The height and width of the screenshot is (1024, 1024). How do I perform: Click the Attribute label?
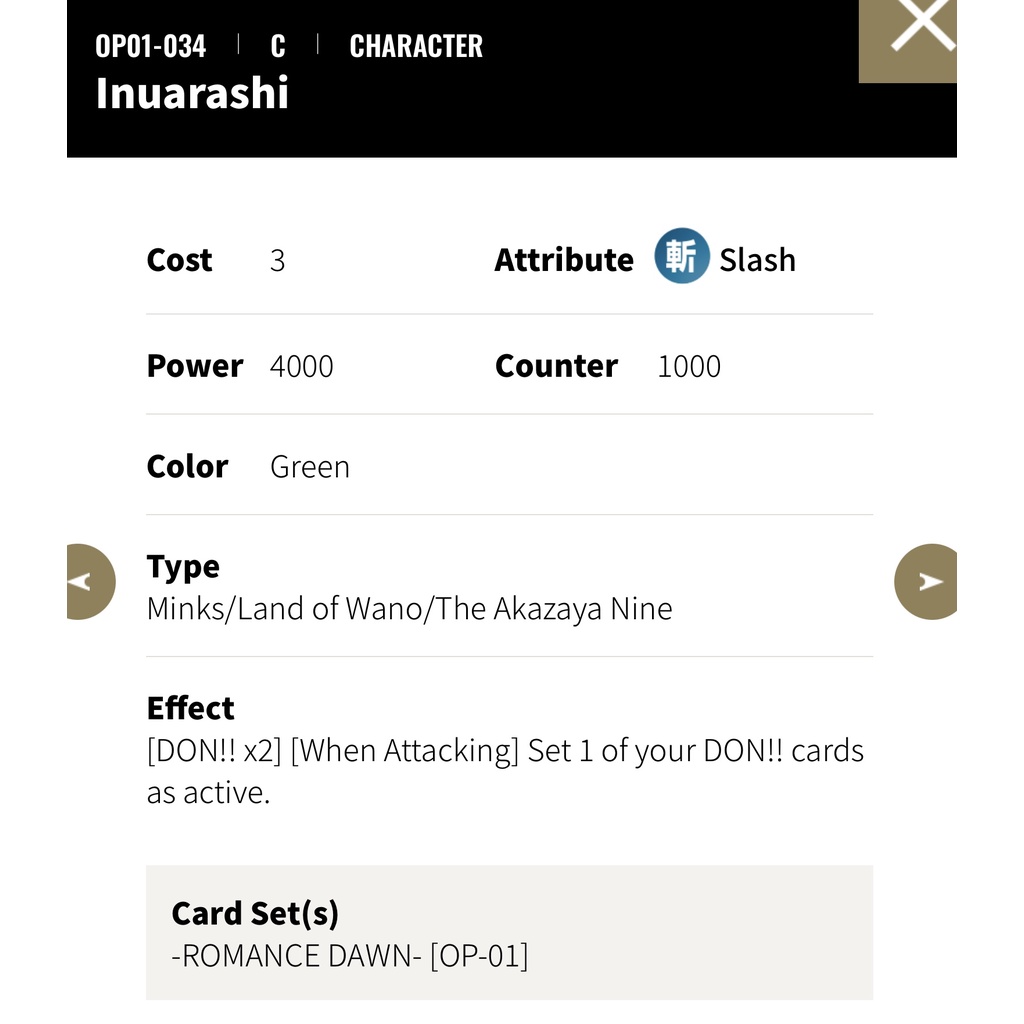point(564,260)
